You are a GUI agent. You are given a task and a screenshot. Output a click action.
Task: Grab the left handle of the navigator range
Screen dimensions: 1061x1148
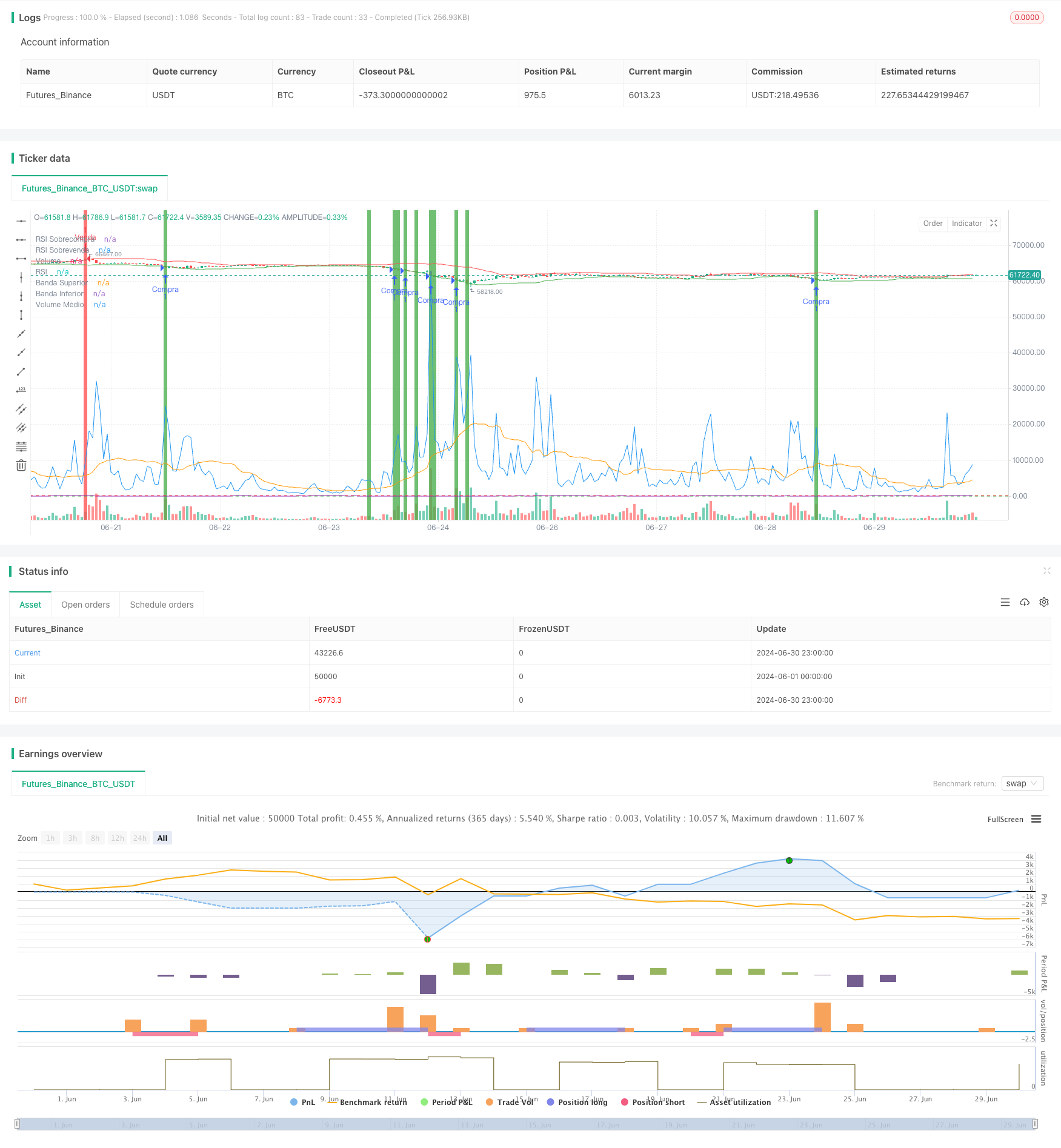click(x=18, y=1124)
